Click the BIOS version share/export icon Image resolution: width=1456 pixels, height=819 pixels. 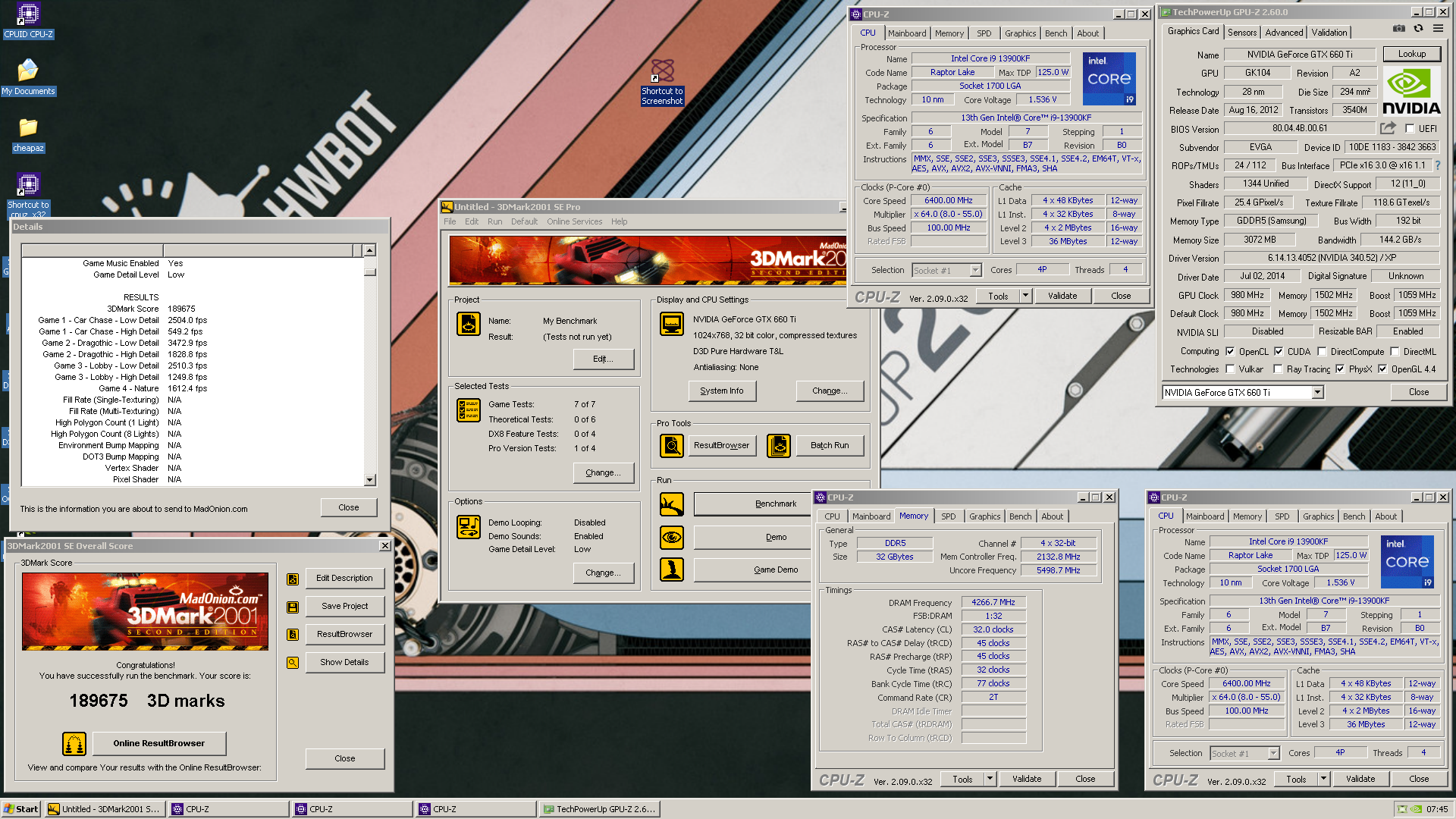(x=1388, y=128)
